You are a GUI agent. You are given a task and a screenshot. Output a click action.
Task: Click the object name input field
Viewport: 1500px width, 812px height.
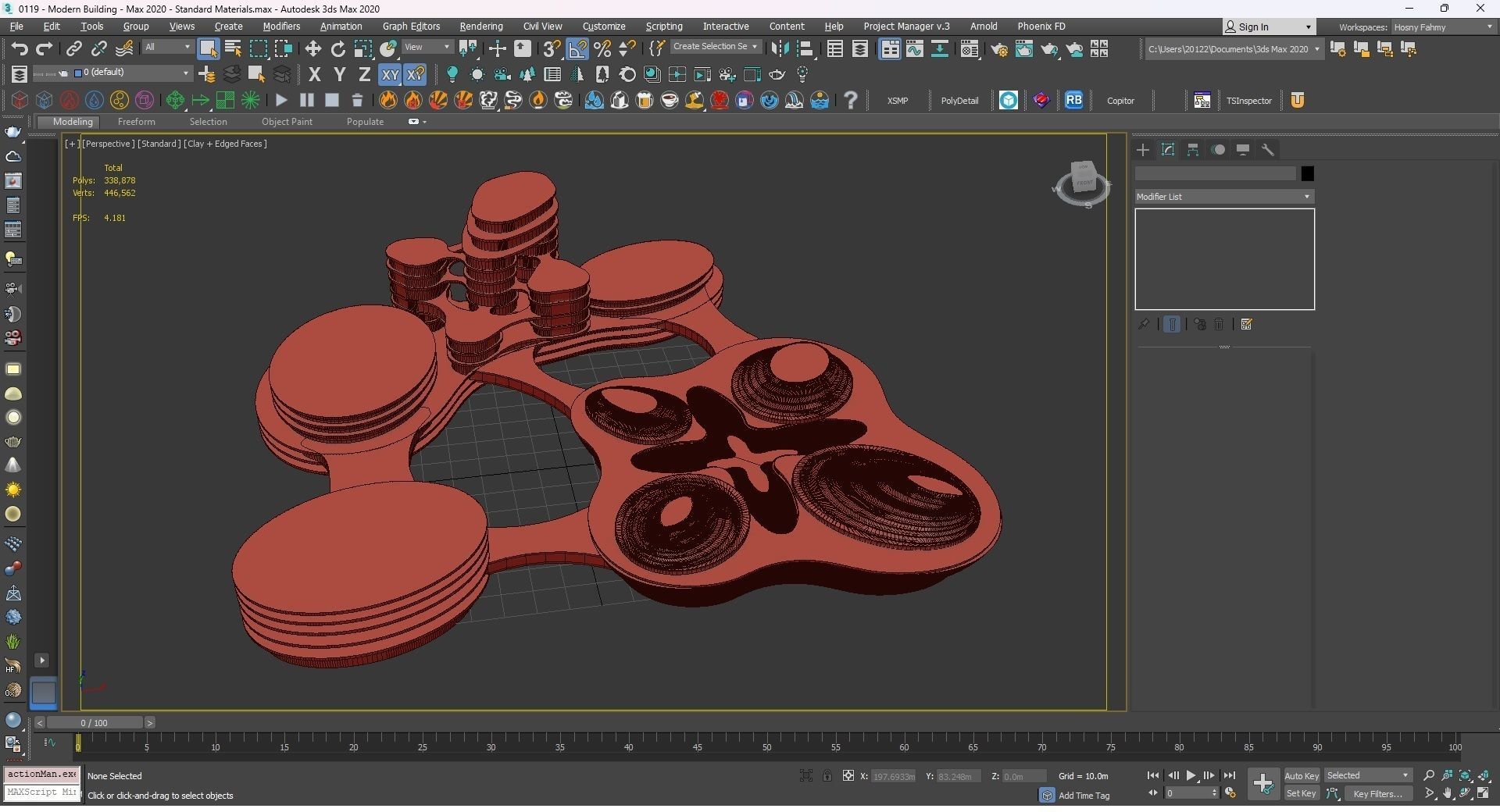(1216, 173)
